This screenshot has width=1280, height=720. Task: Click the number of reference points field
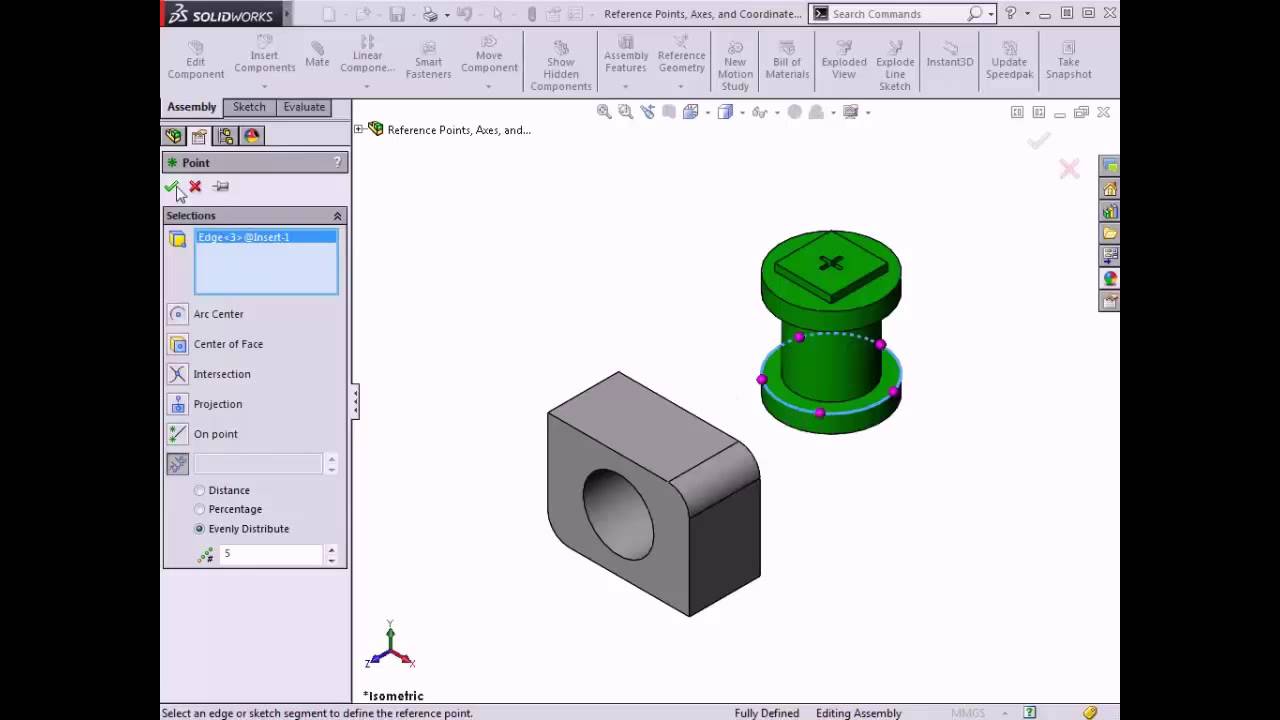[x=271, y=554]
